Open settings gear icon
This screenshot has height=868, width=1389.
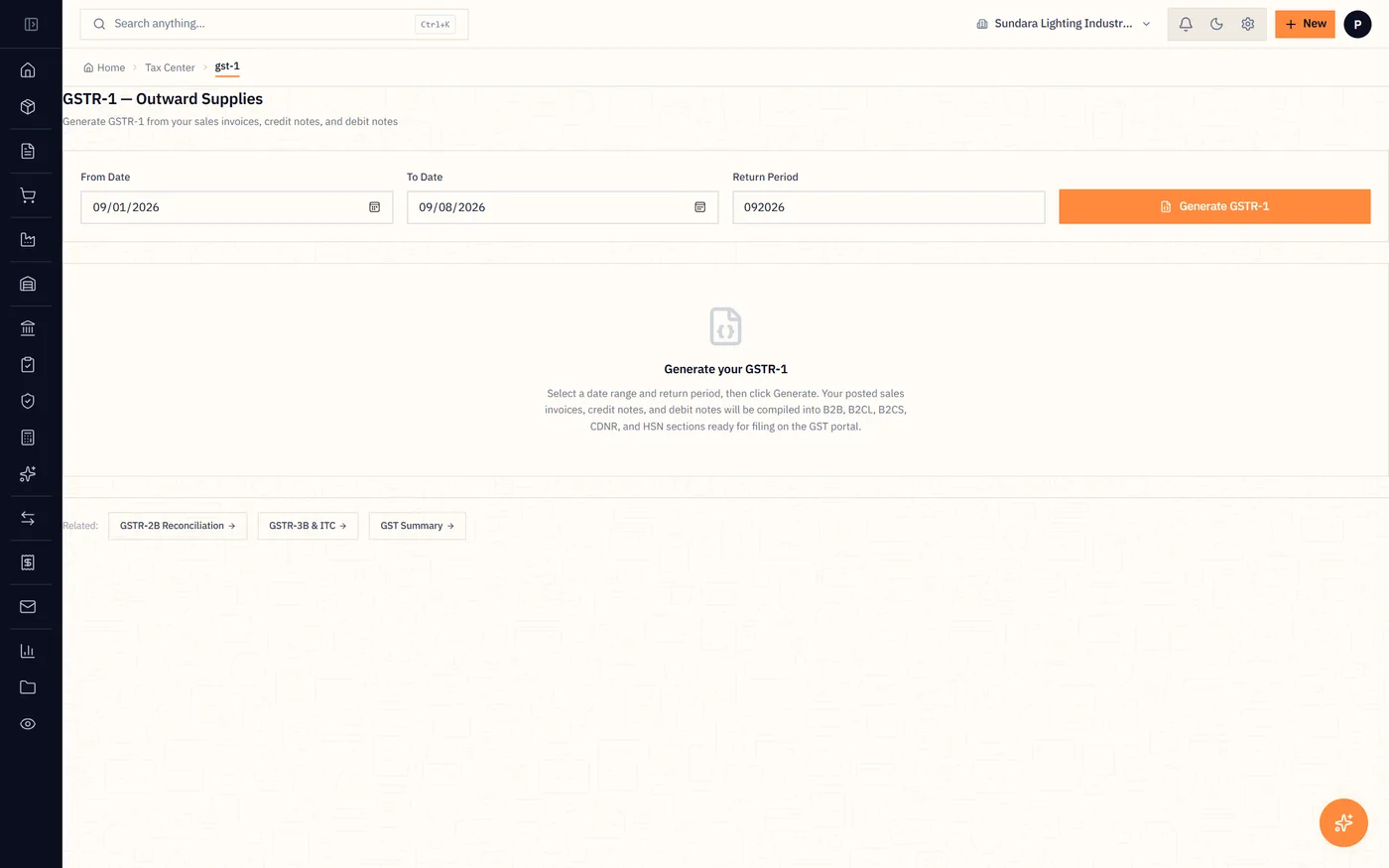point(1248,24)
